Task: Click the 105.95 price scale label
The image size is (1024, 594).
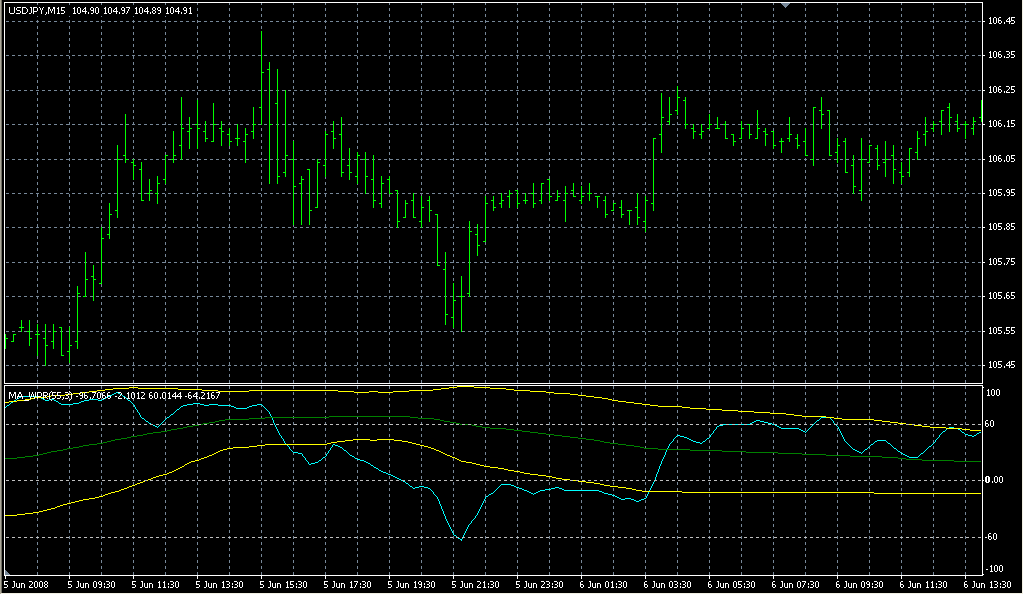Action: click(x=1001, y=193)
